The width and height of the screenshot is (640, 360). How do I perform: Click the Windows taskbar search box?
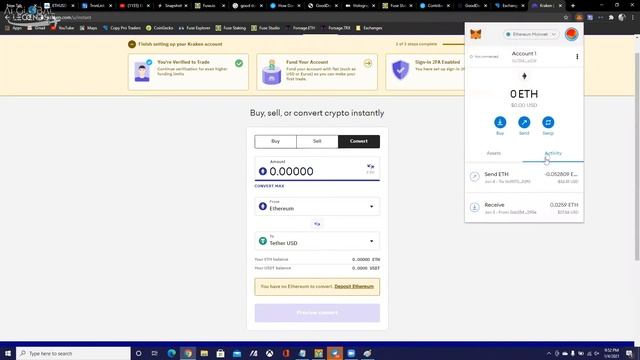[73, 353]
